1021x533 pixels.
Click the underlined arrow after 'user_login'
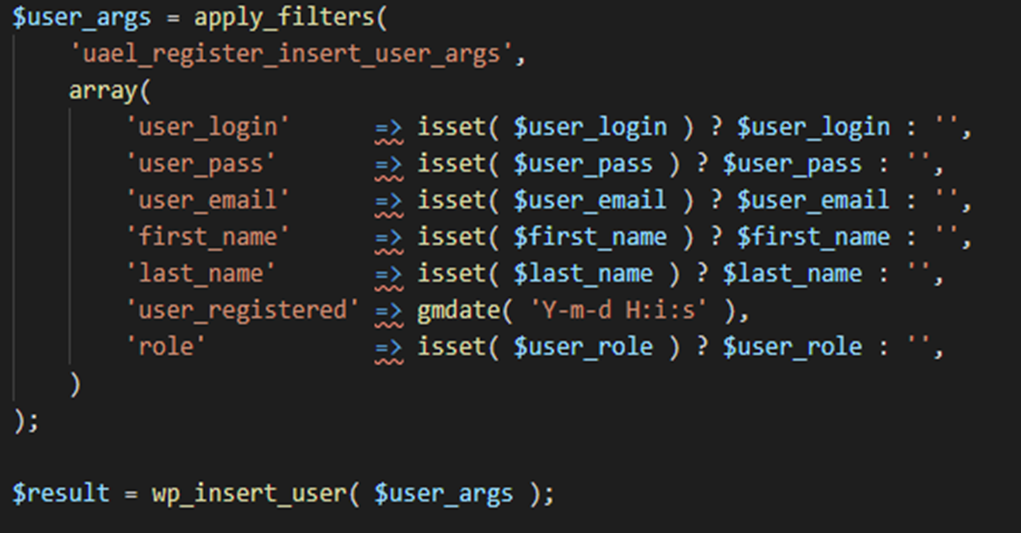point(388,128)
